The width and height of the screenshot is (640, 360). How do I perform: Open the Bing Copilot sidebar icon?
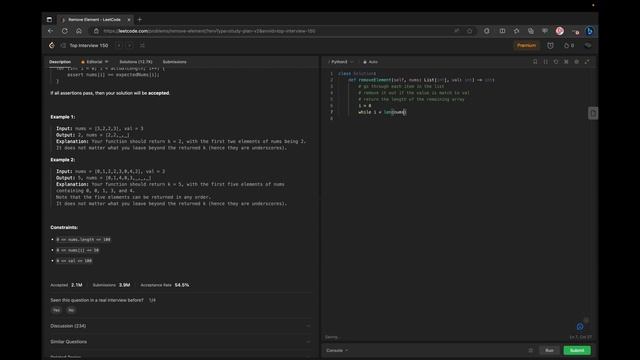(589, 31)
